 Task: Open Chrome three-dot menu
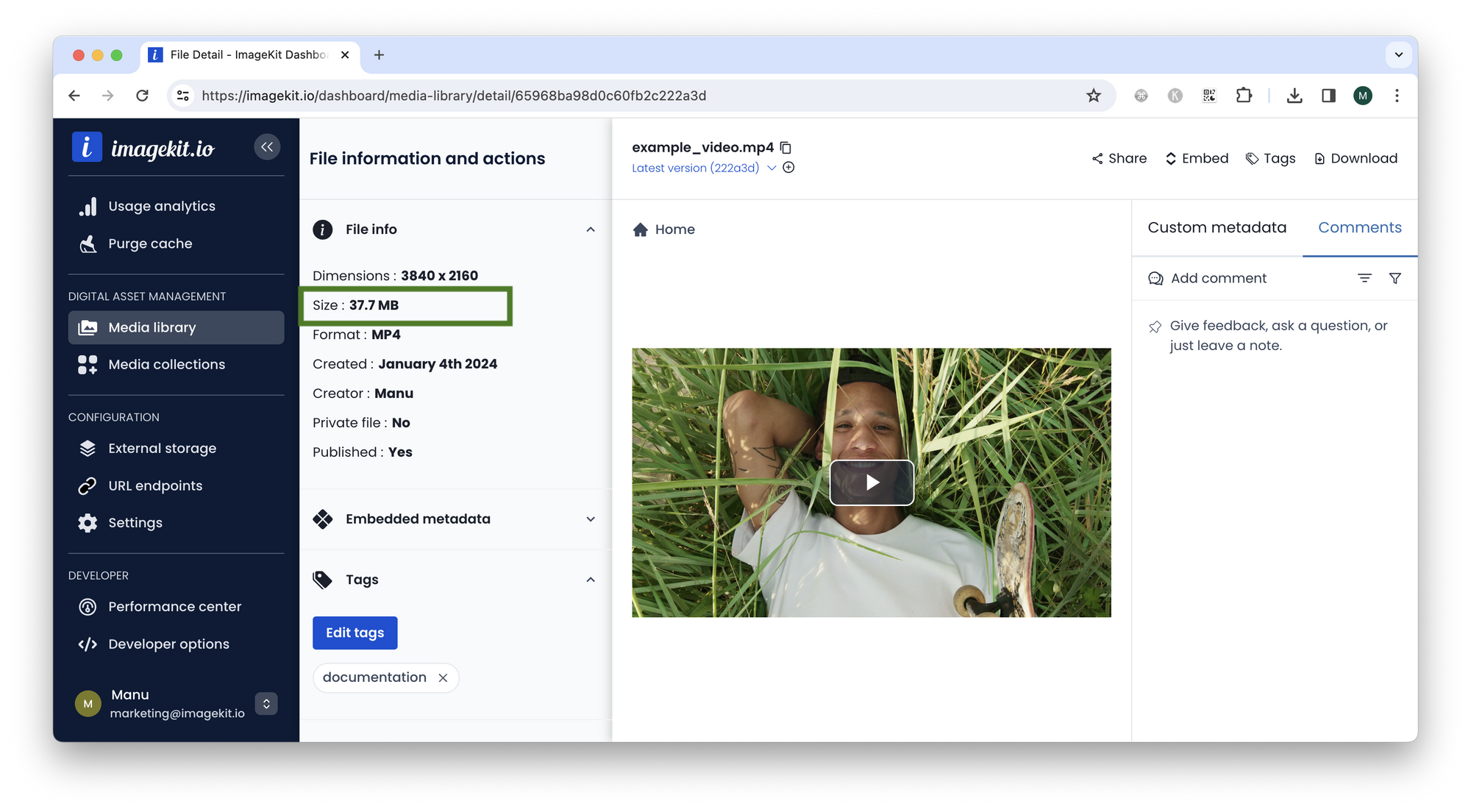1397,96
